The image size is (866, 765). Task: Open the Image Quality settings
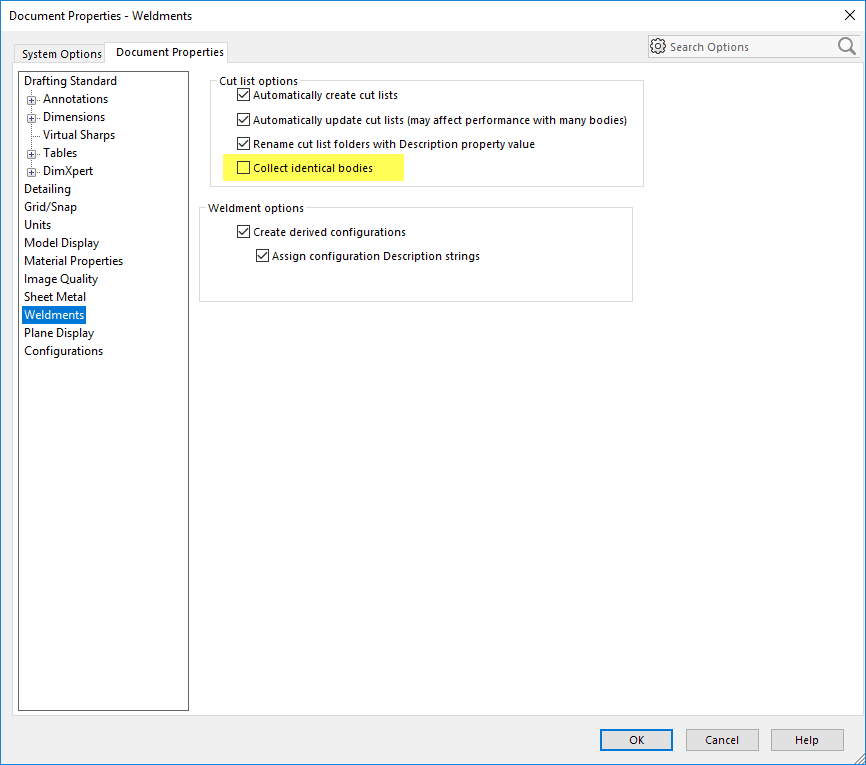[61, 279]
